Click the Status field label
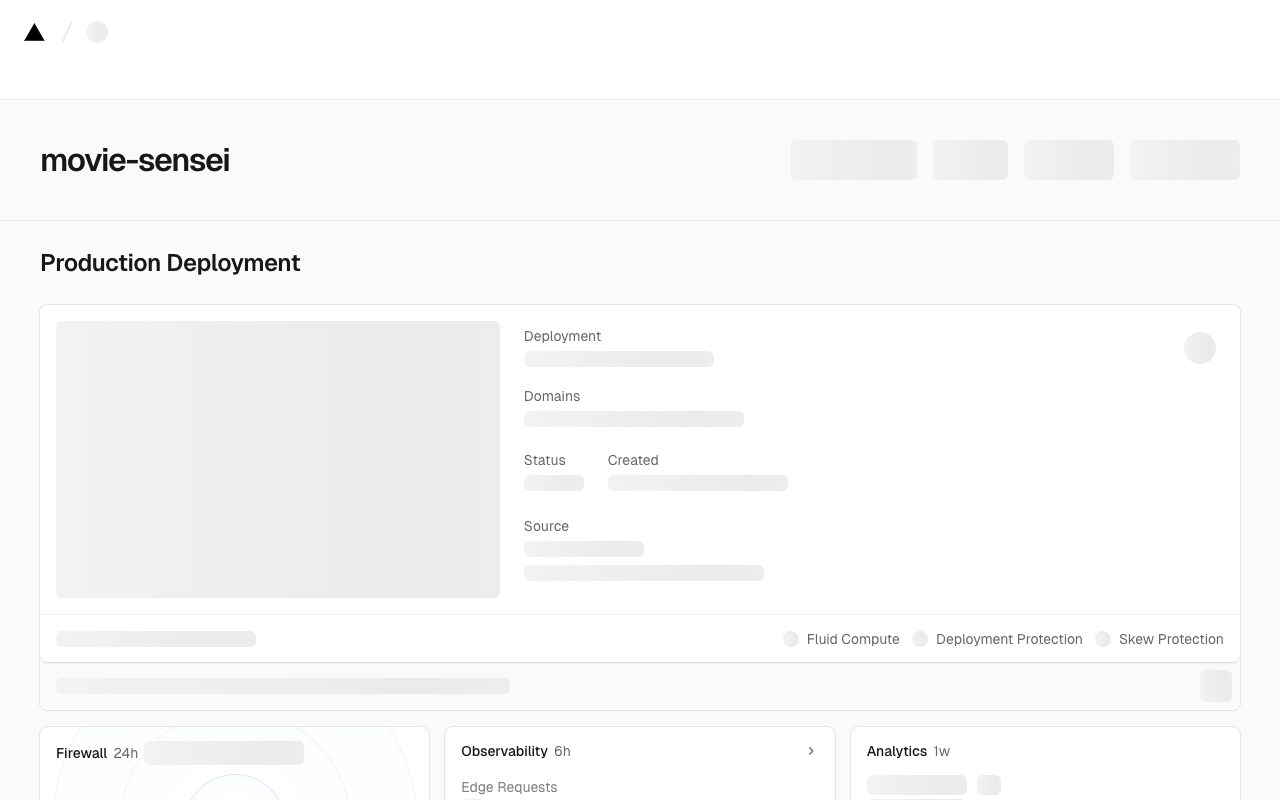Viewport: 1280px width, 800px height. (545, 460)
